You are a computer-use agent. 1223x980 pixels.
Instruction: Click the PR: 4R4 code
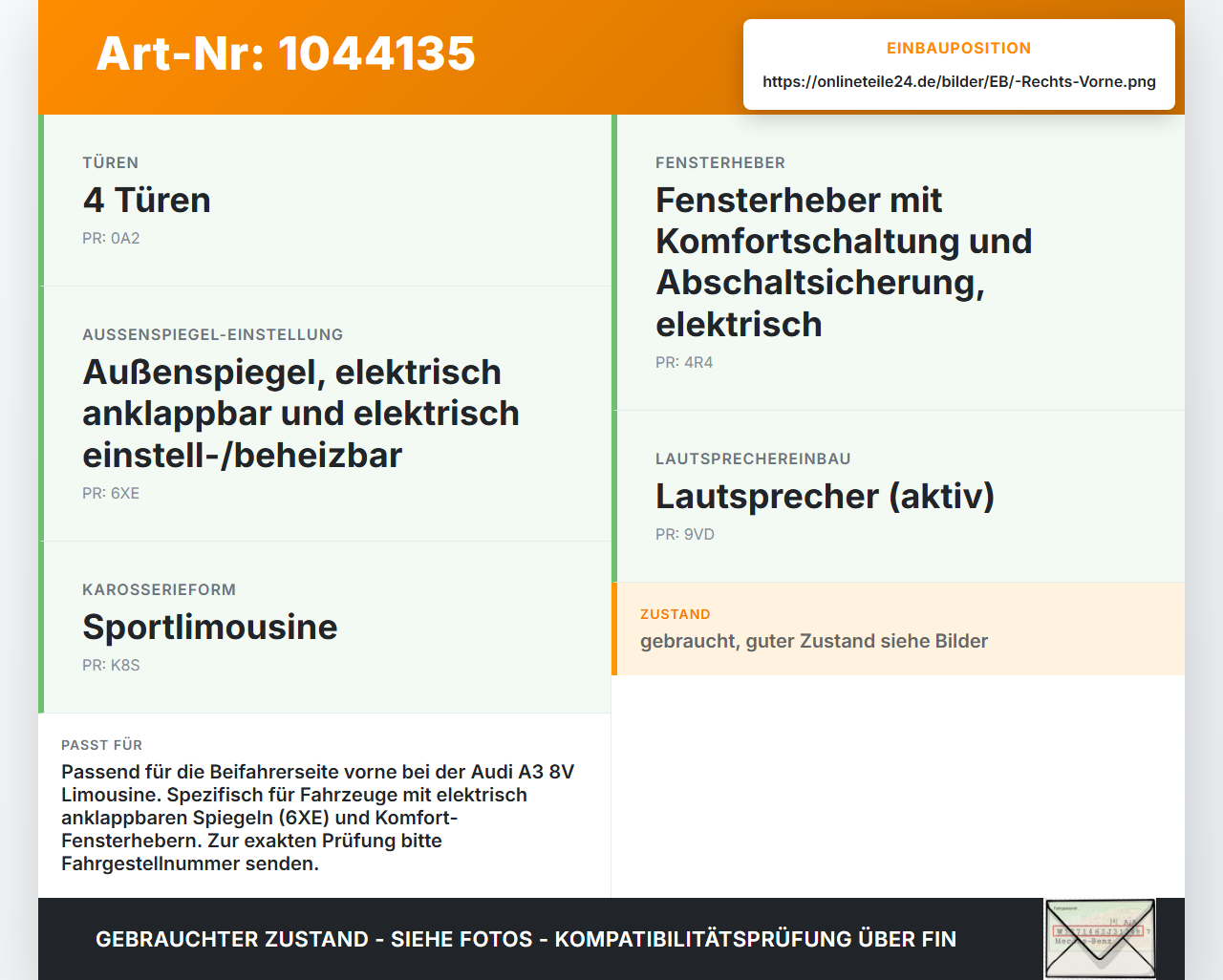(684, 362)
